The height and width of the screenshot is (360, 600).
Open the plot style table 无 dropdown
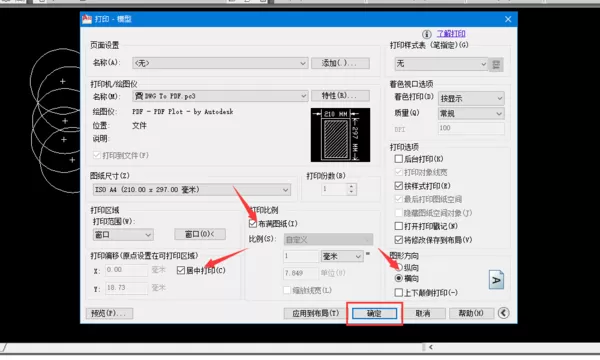coord(441,64)
